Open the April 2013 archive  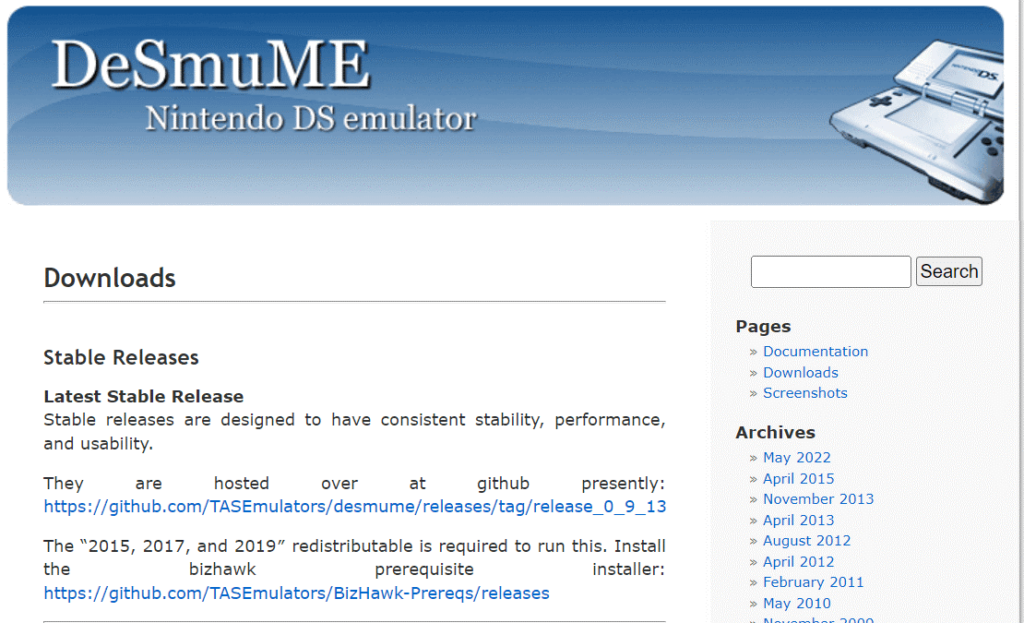point(798,520)
